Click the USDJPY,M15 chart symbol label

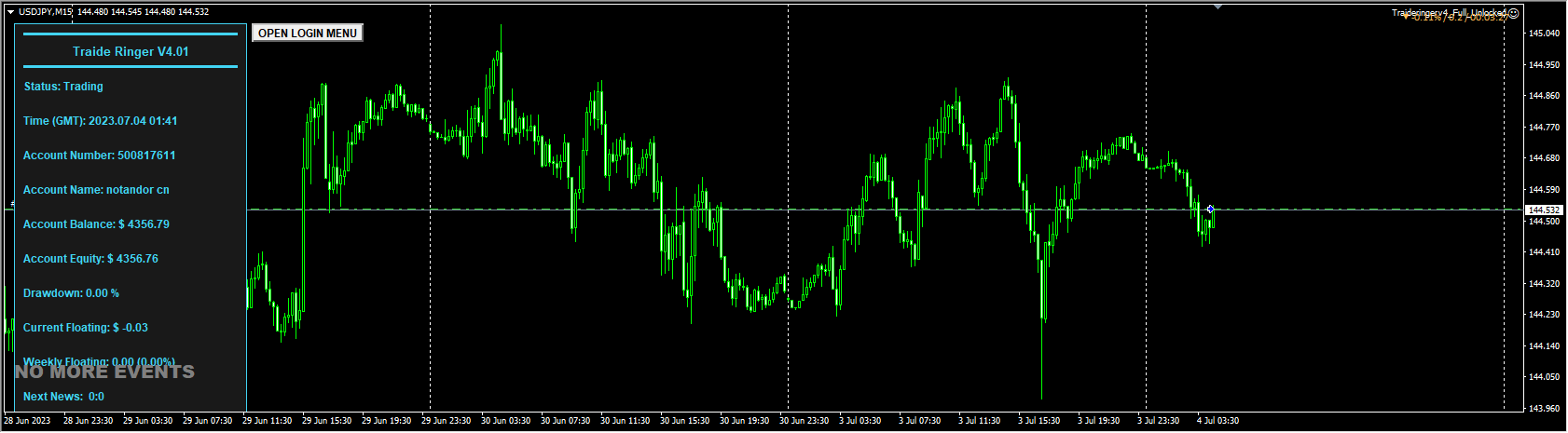[x=45, y=12]
